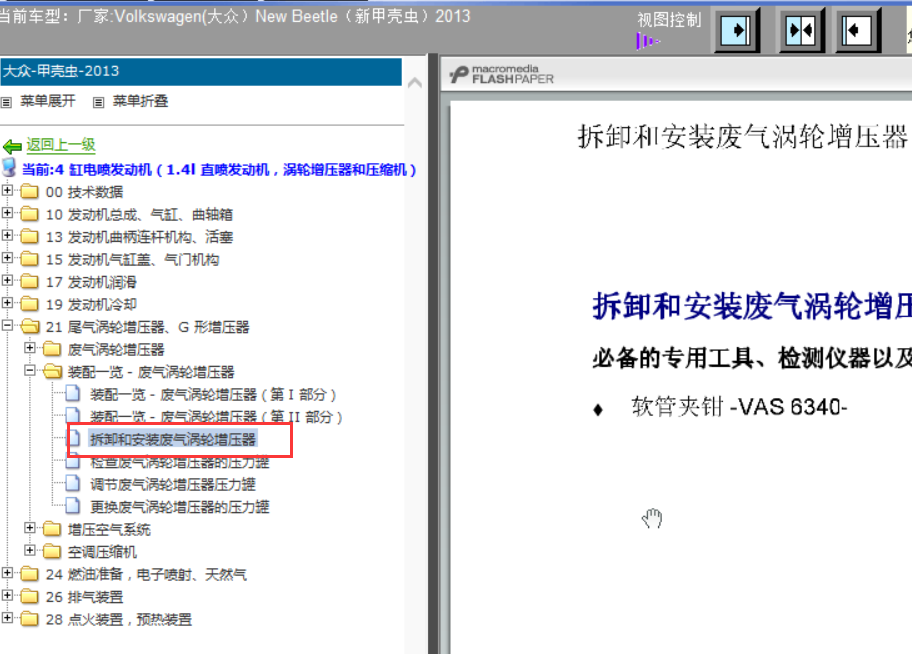The height and width of the screenshot is (654, 912).
Task: Click 大众-甲壳虫-2013 header bar
Action: click(x=201, y=72)
